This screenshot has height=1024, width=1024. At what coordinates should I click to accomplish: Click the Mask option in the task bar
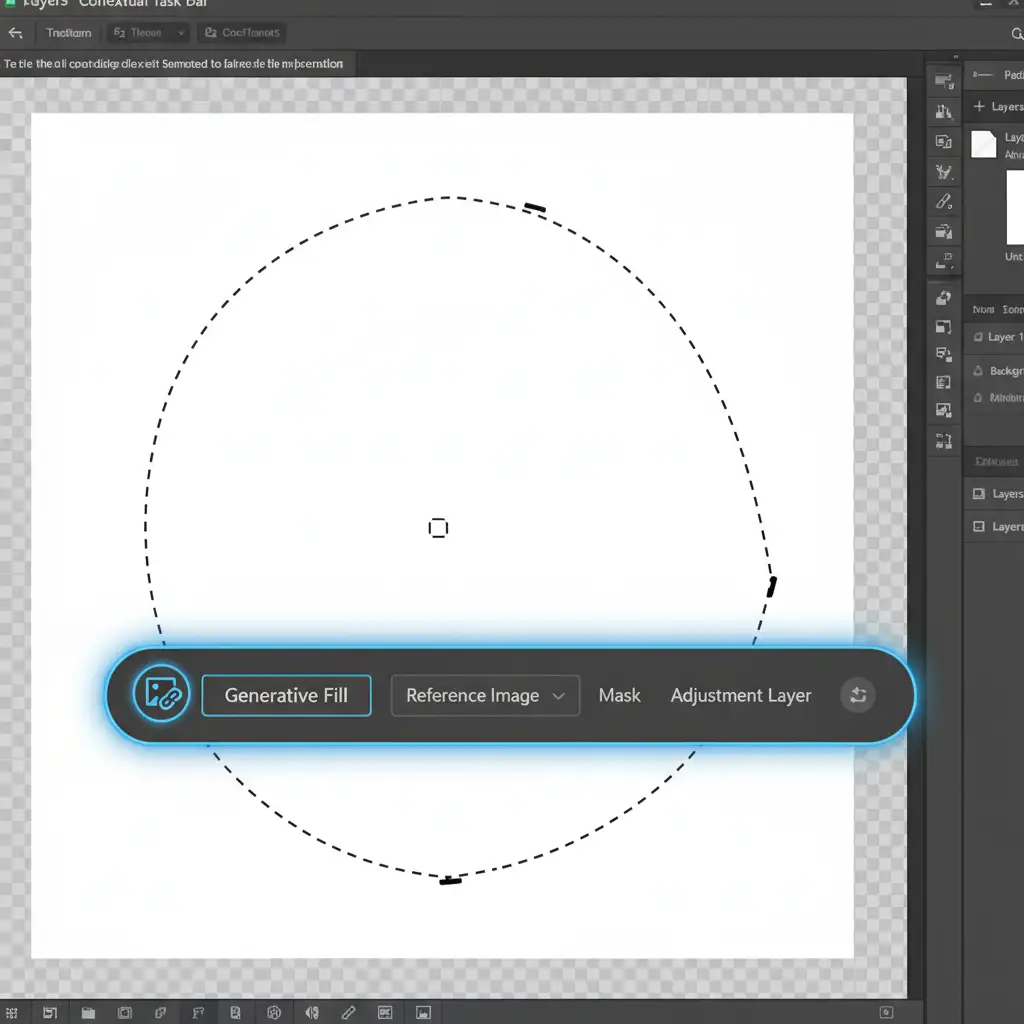(619, 696)
